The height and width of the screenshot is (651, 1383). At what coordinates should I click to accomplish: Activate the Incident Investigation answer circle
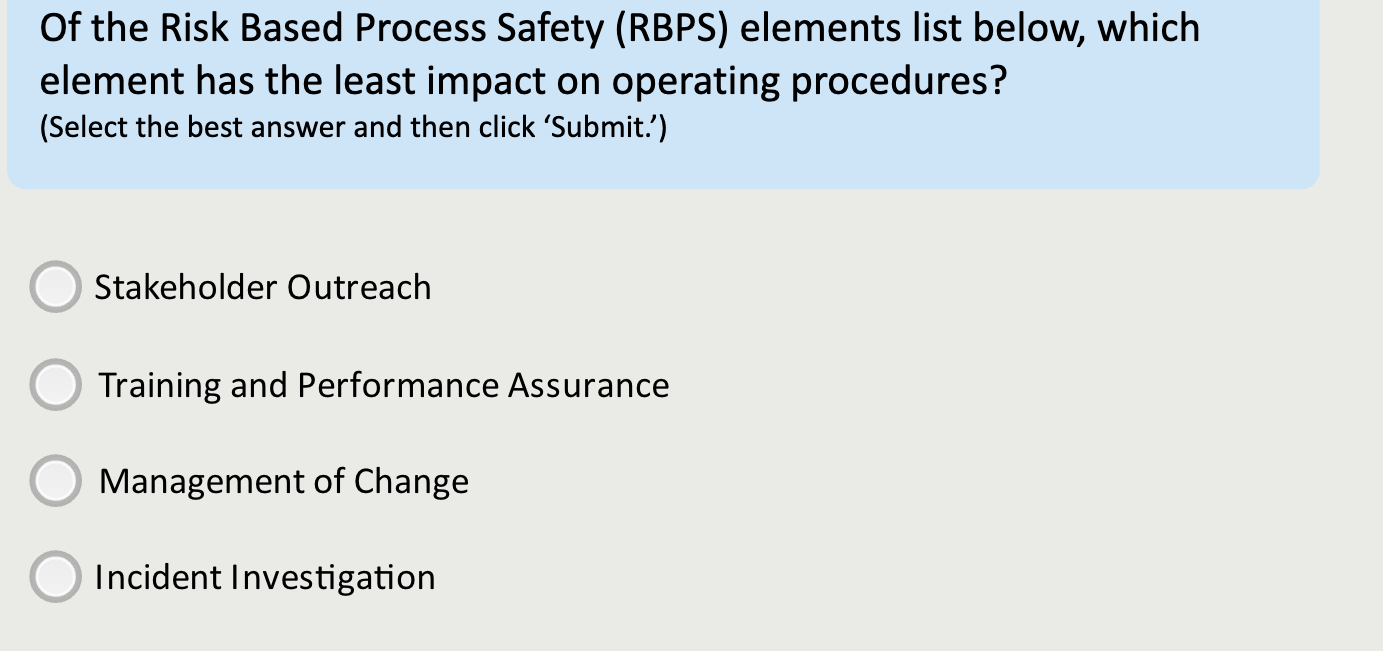[x=55, y=576]
